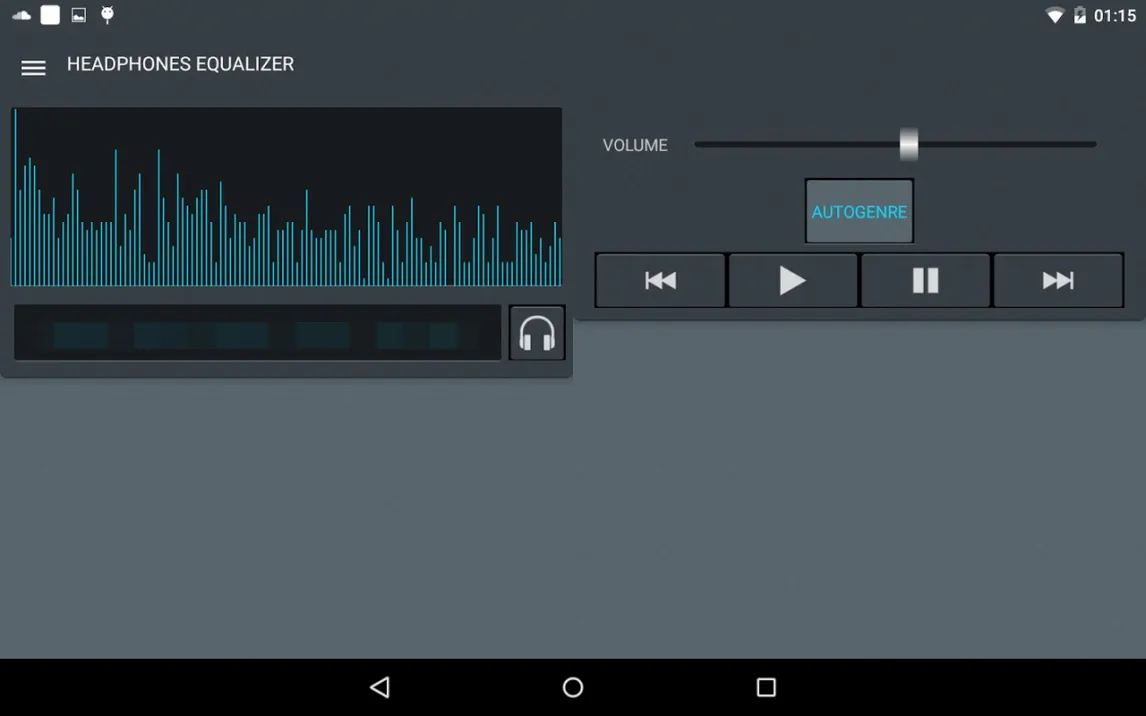The height and width of the screenshot is (716, 1146).
Task: Click the HEADPHONES EQUALIZER title
Action: tap(180, 64)
